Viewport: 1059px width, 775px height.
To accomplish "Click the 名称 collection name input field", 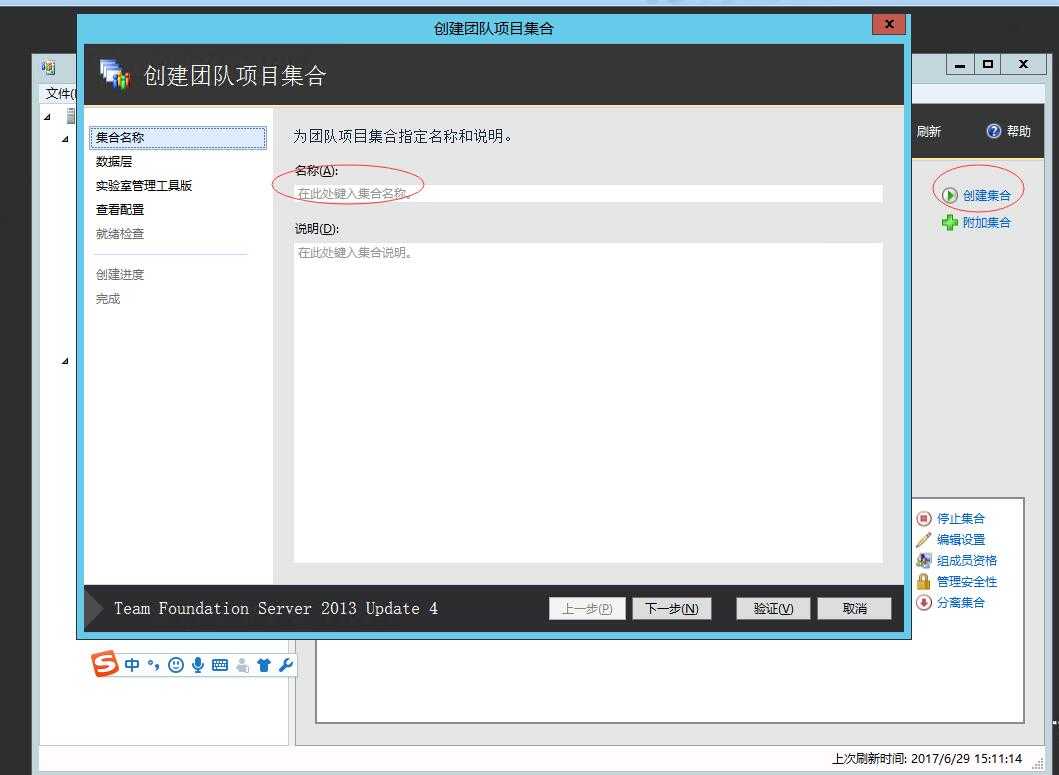I will (x=588, y=193).
